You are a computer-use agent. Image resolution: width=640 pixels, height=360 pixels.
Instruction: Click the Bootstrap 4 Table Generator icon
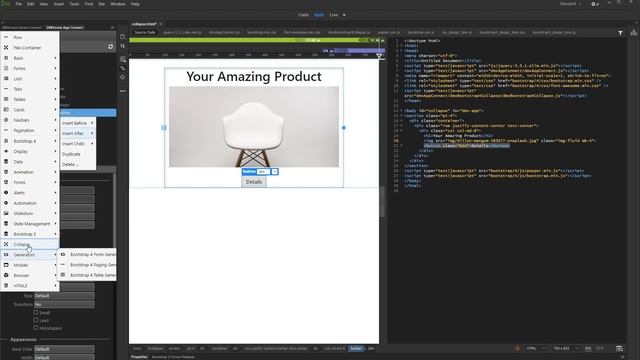(x=63, y=275)
